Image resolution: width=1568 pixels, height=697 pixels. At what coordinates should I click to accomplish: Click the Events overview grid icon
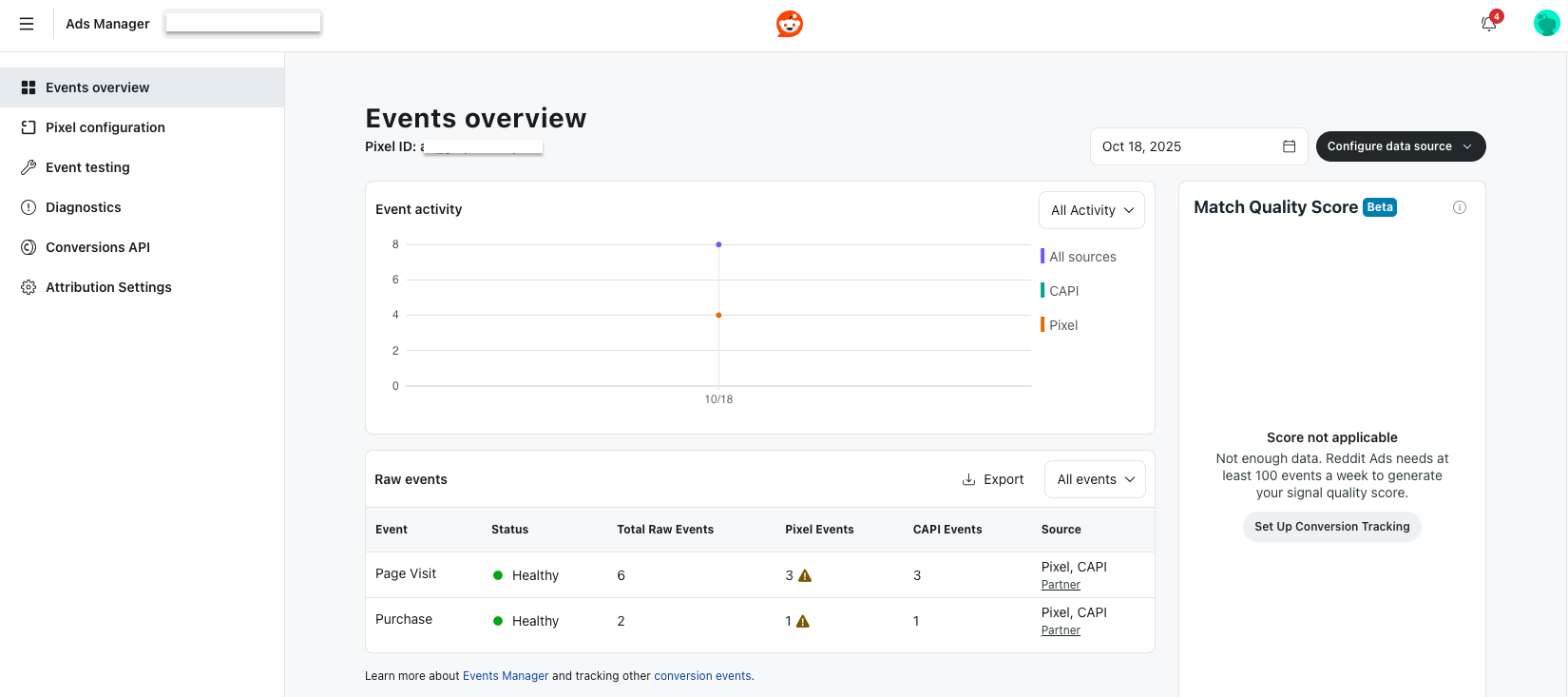click(x=29, y=87)
